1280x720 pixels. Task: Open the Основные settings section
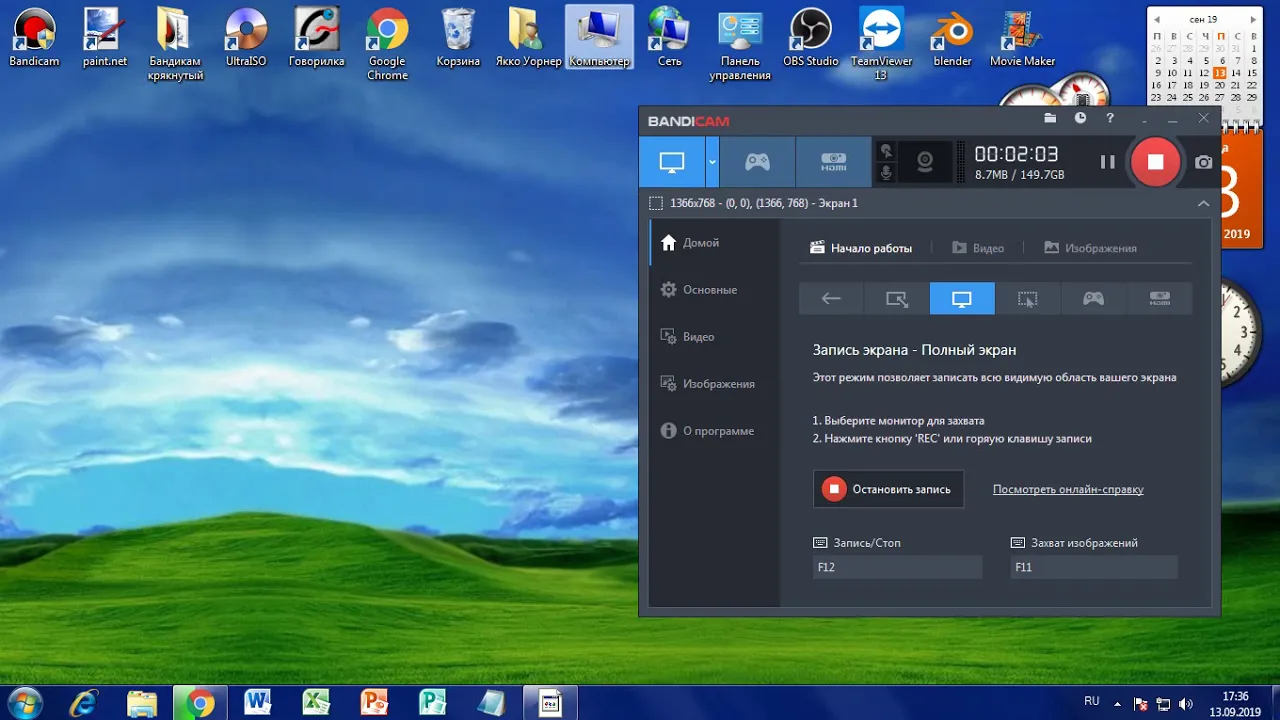[714, 290]
